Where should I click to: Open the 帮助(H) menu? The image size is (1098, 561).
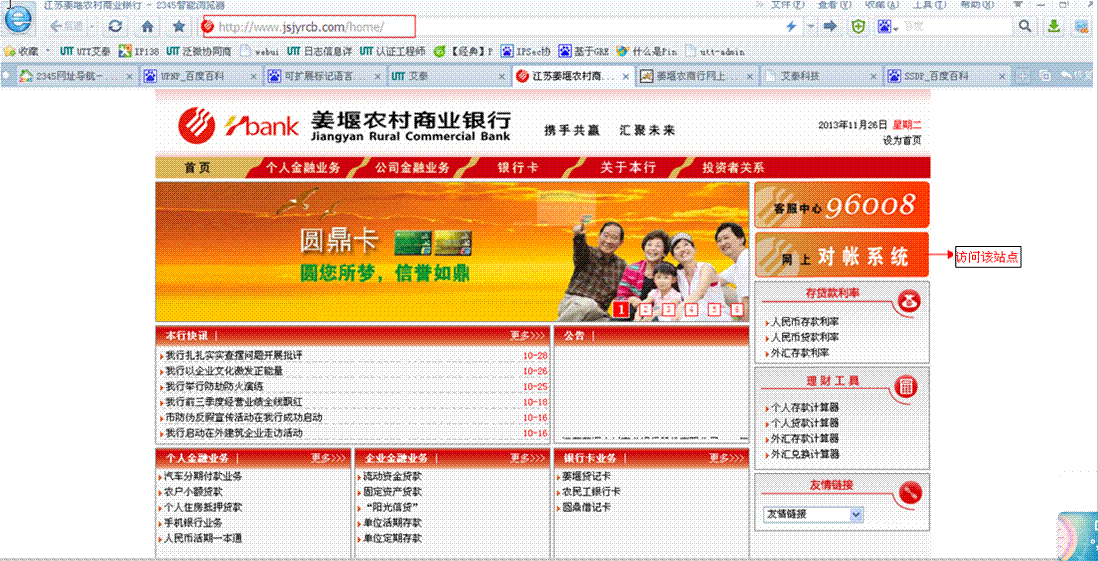tap(978, 4)
